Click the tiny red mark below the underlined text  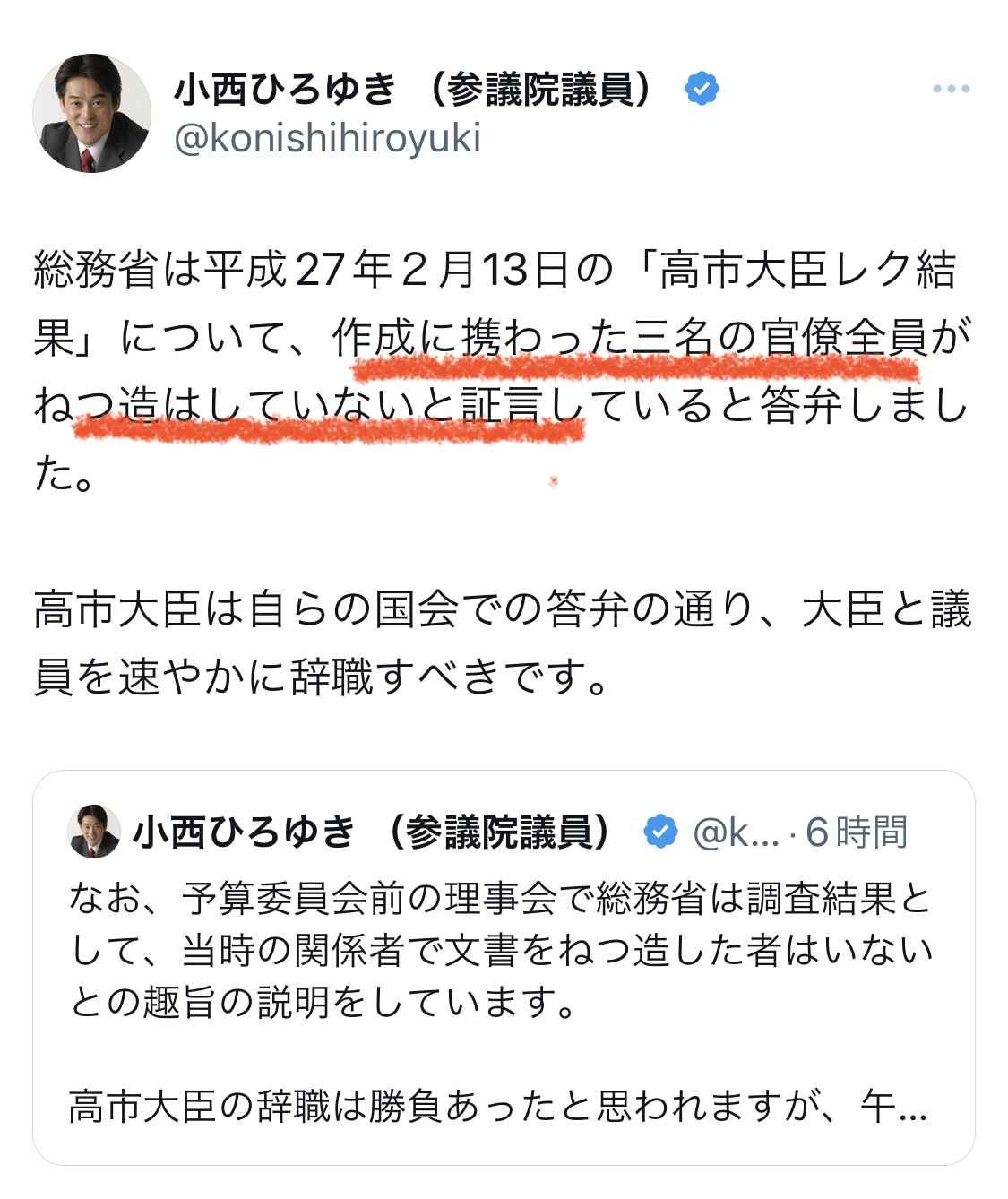pos(554,481)
